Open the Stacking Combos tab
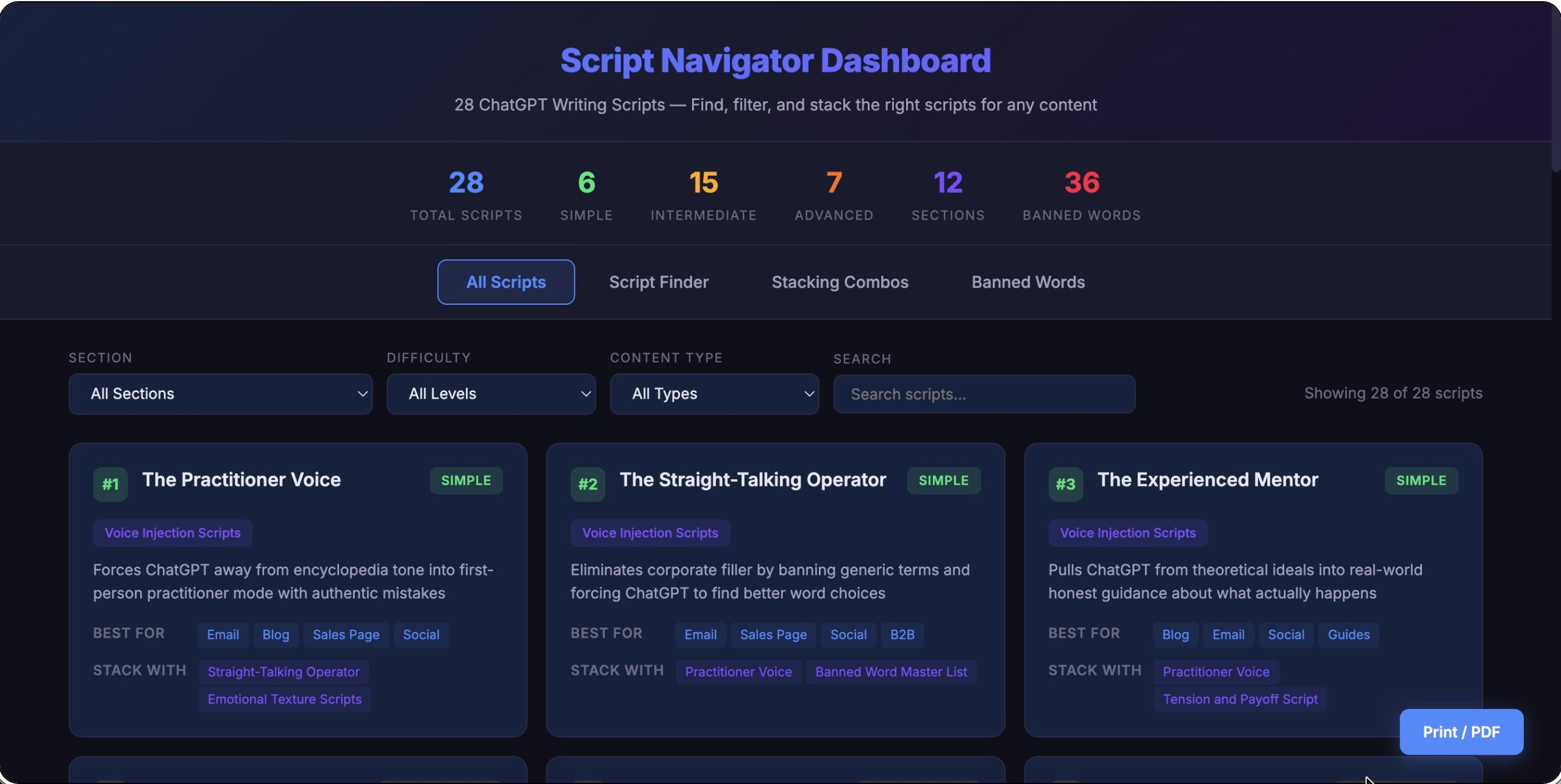Viewport: 1561px width, 784px height. click(x=840, y=282)
